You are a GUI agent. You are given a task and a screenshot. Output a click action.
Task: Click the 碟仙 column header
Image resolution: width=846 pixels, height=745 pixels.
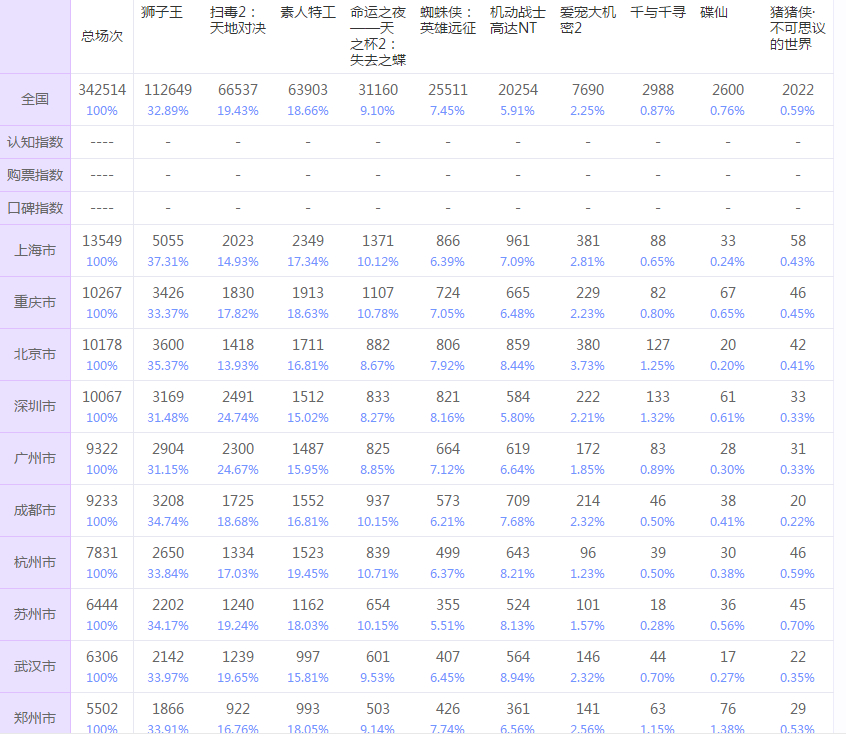point(714,12)
